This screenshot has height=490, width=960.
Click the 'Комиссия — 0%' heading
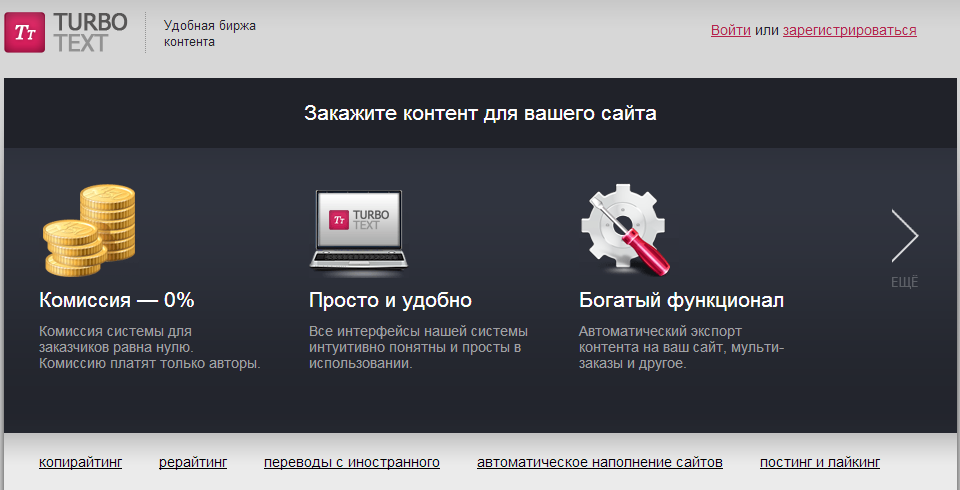point(116,300)
